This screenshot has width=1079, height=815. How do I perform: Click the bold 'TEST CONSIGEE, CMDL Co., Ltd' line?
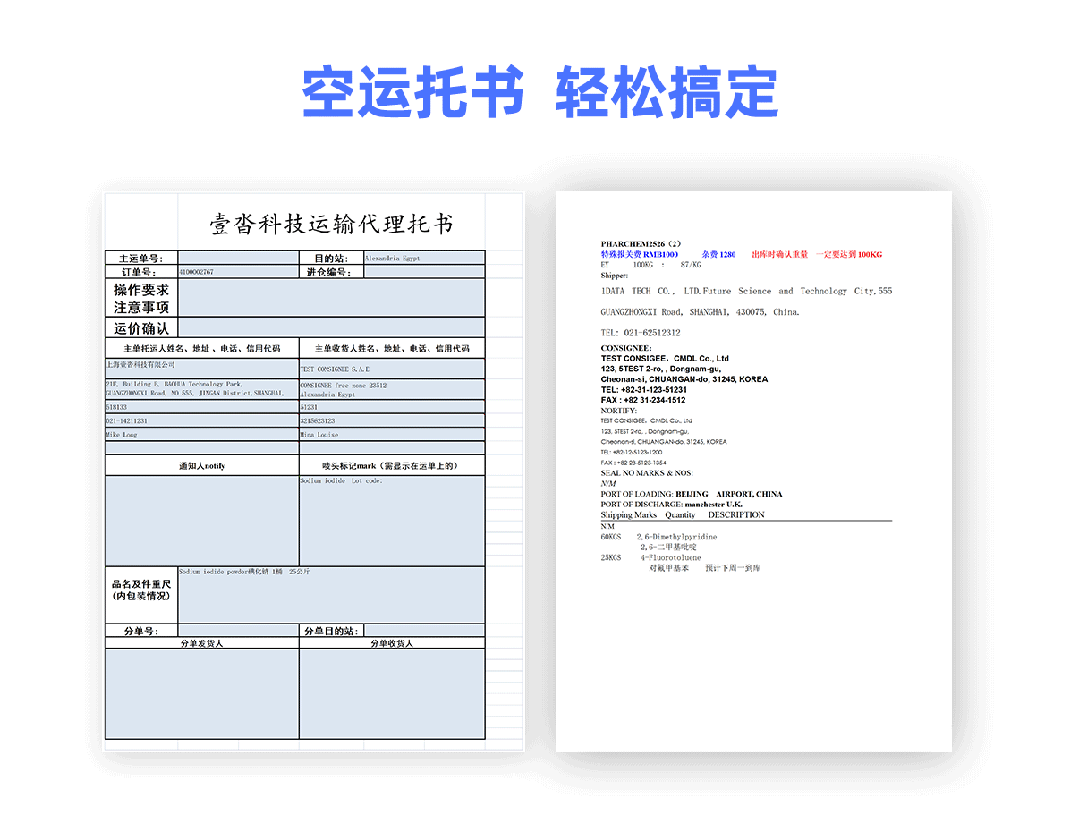point(665,358)
